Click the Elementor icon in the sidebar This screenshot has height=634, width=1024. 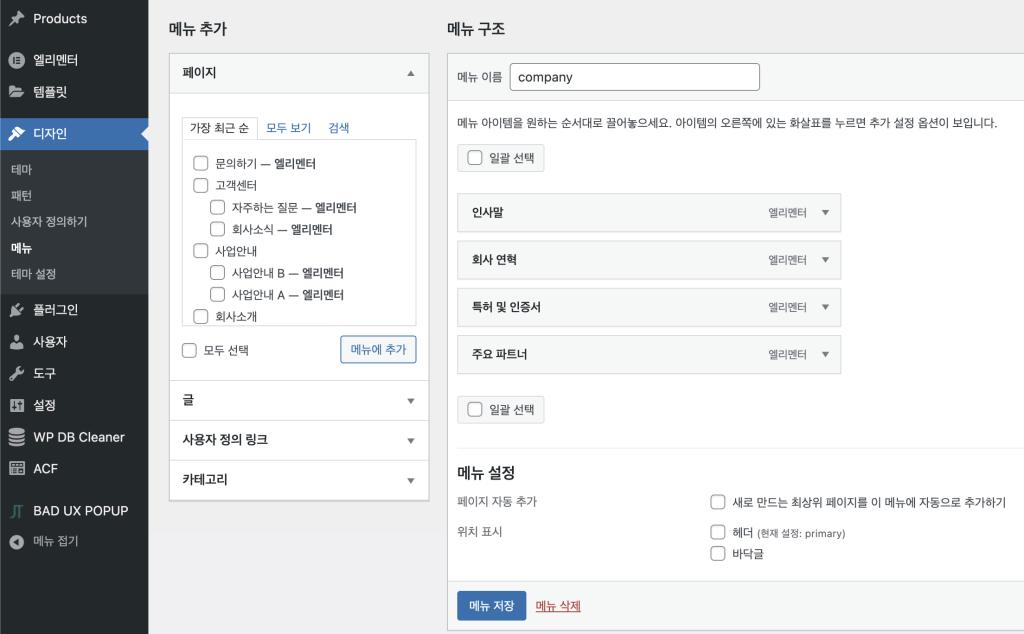(17, 60)
